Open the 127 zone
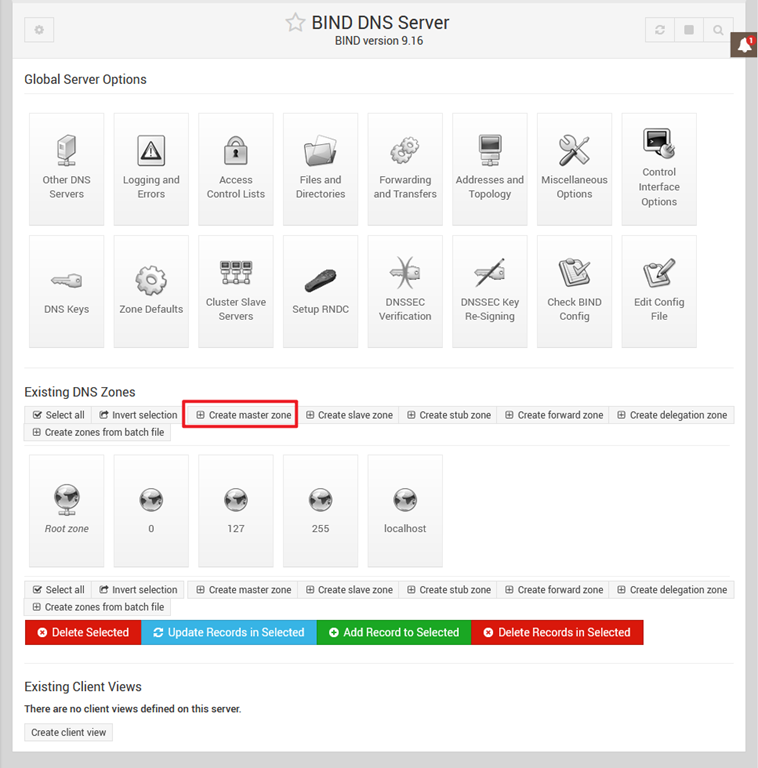The width and height of the screenshot is (758, 768). (x=236, y=510)
